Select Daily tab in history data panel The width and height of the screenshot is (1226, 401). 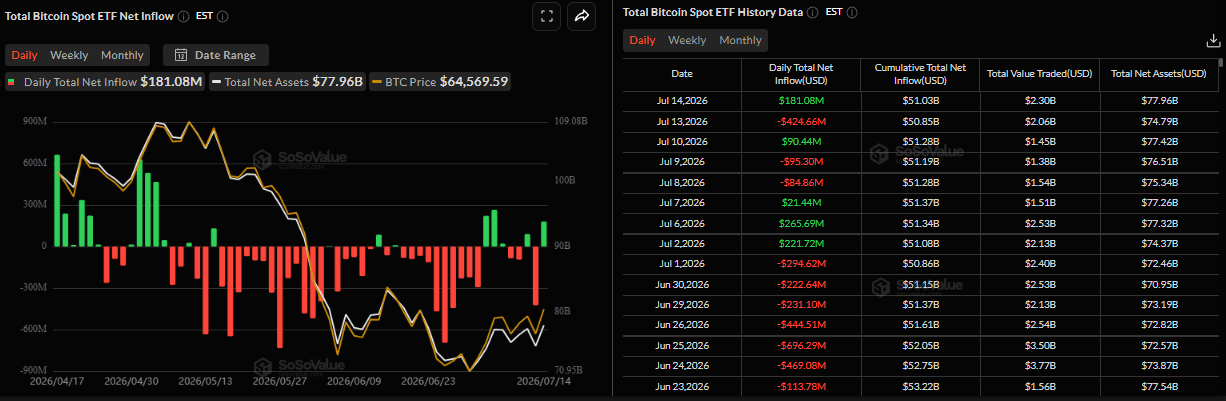(x=642, y=40)
